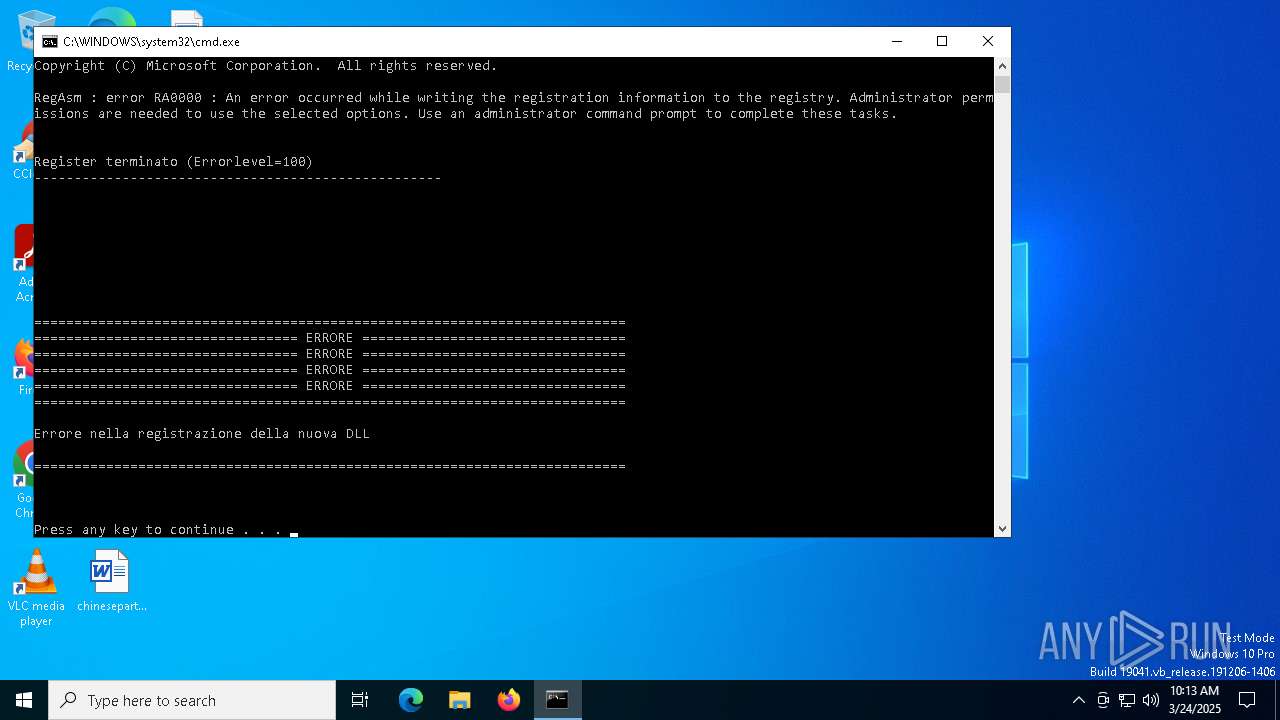
Task: Click the 'RegAsm : error RA0000' message
Action: 514,105
